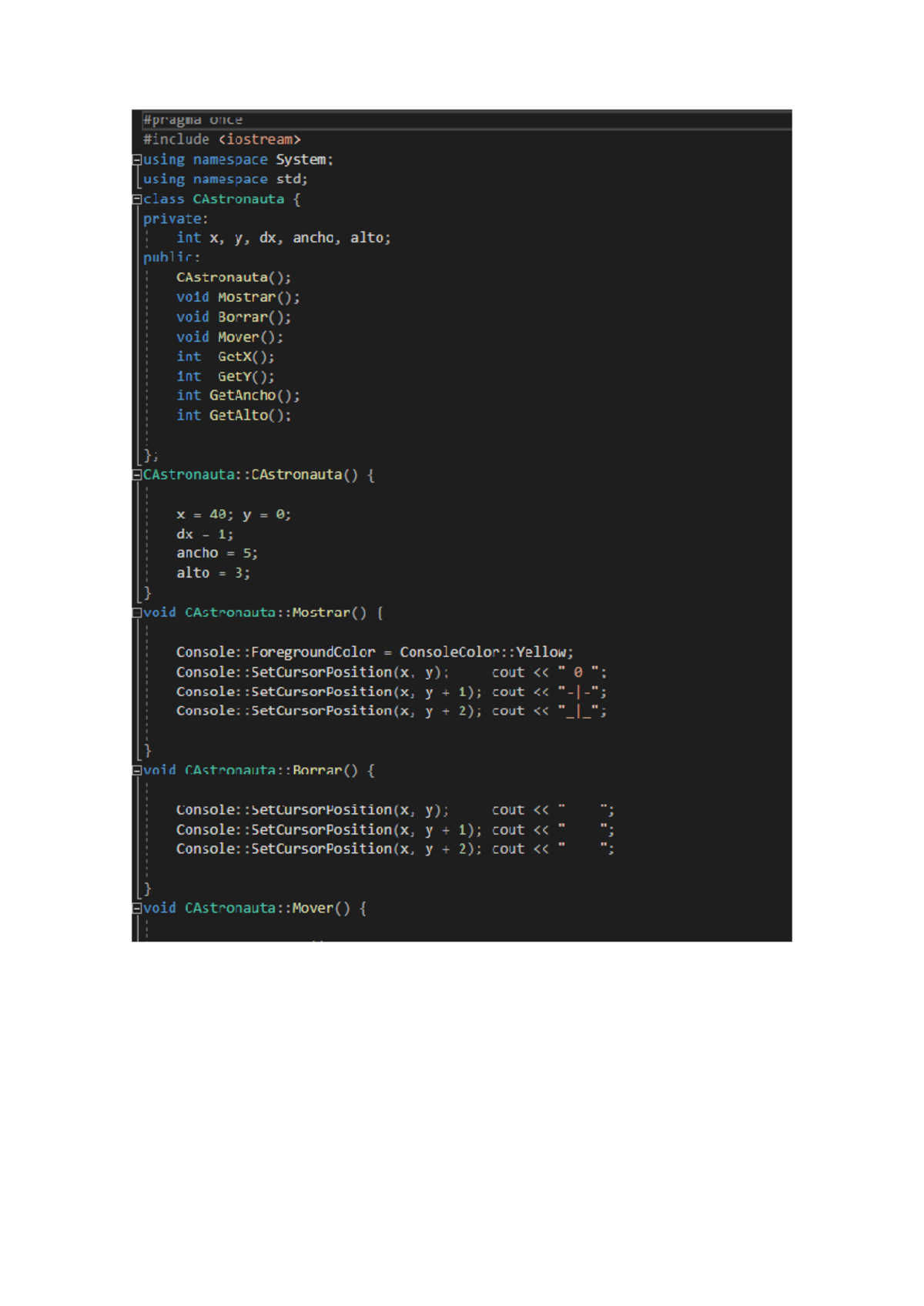Click the 'ancho = 5;' assignment
The image size is (924, 1306).
(217, 554)
